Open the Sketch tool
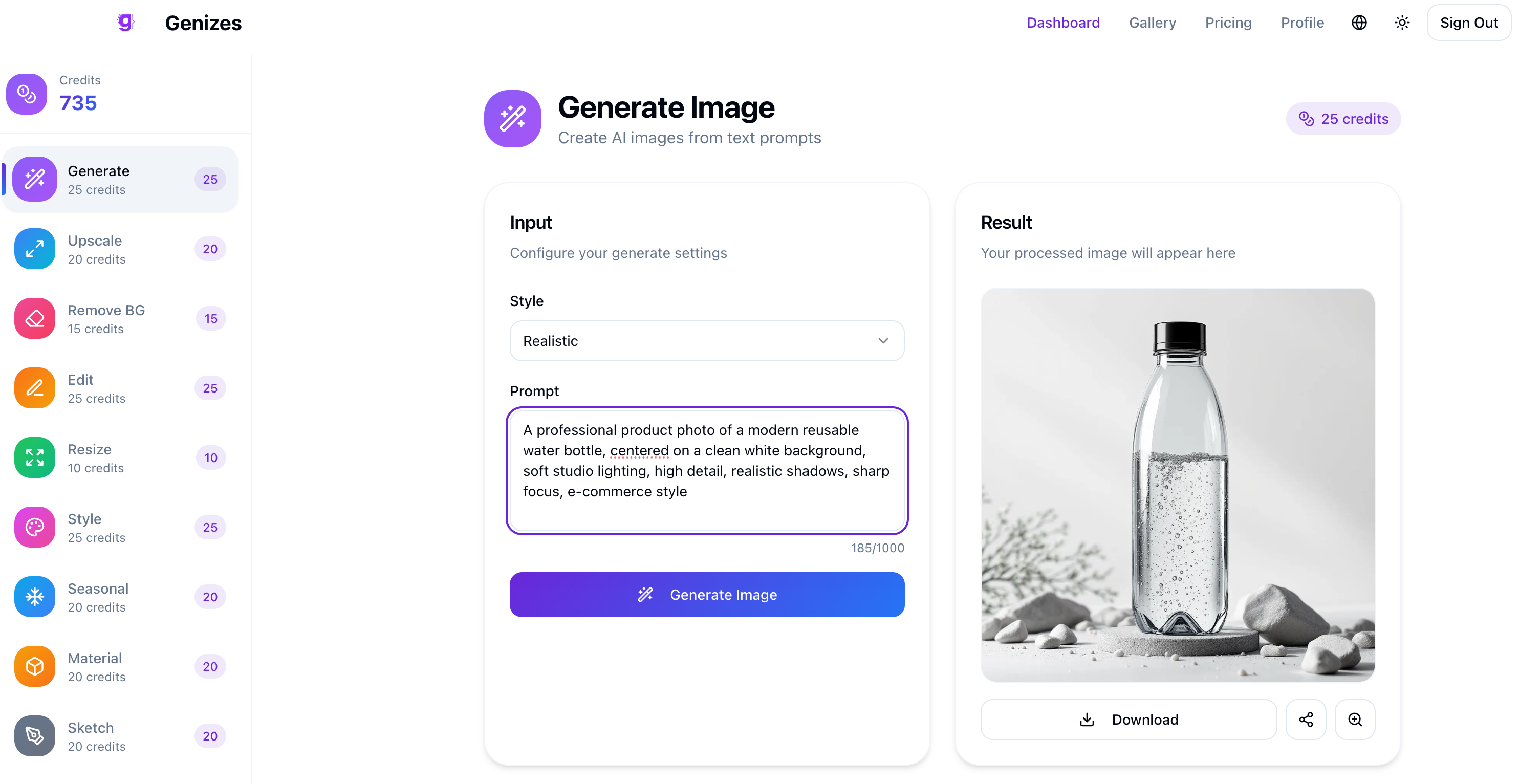This screenshot has width=1519, height=784. coord(120,736)
